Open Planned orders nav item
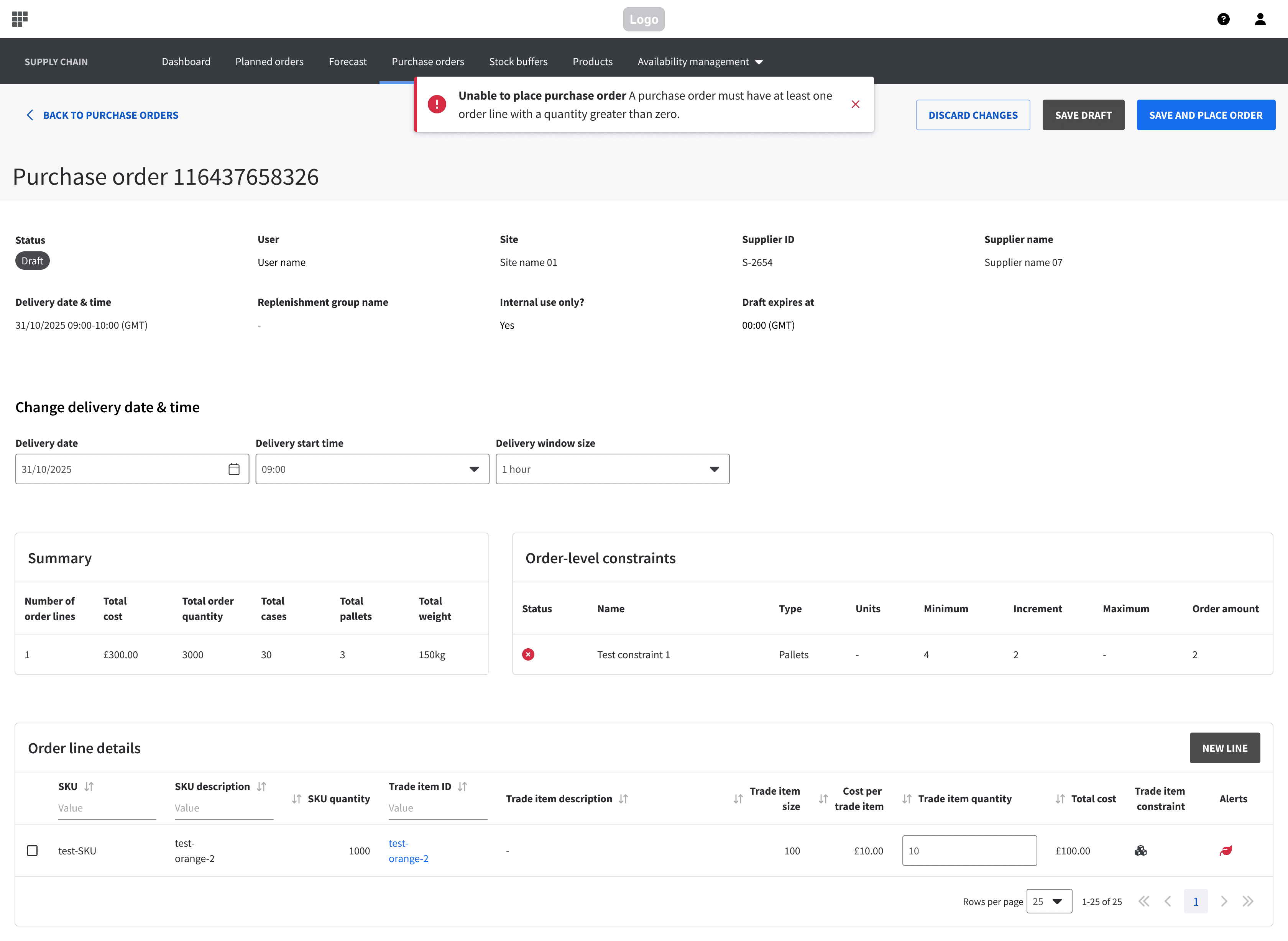 (x=269, y=62)
